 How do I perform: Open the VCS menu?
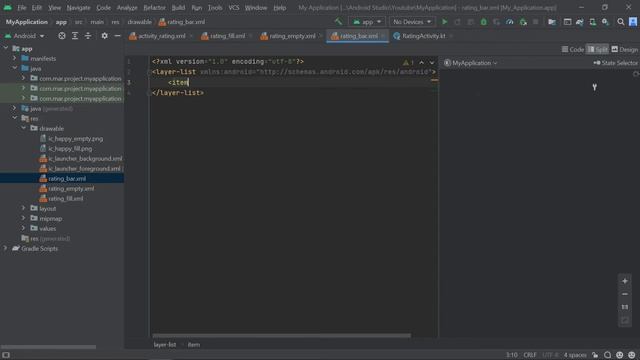click(234, 8)
